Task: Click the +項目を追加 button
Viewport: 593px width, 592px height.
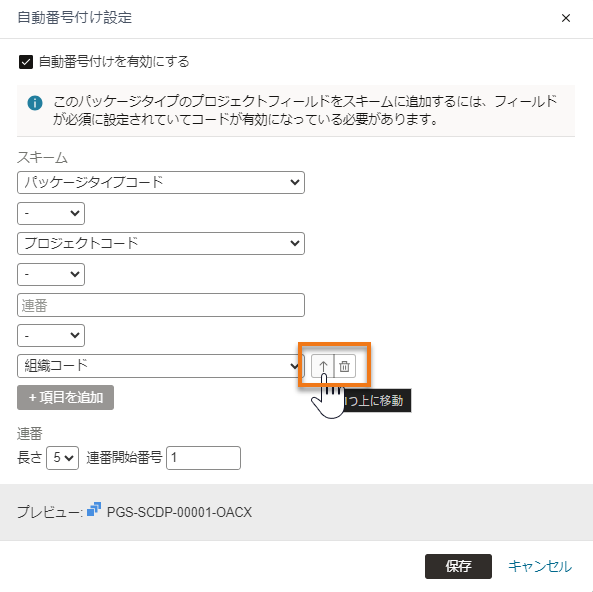Action: pyautogui.click(x=65, y=397)
